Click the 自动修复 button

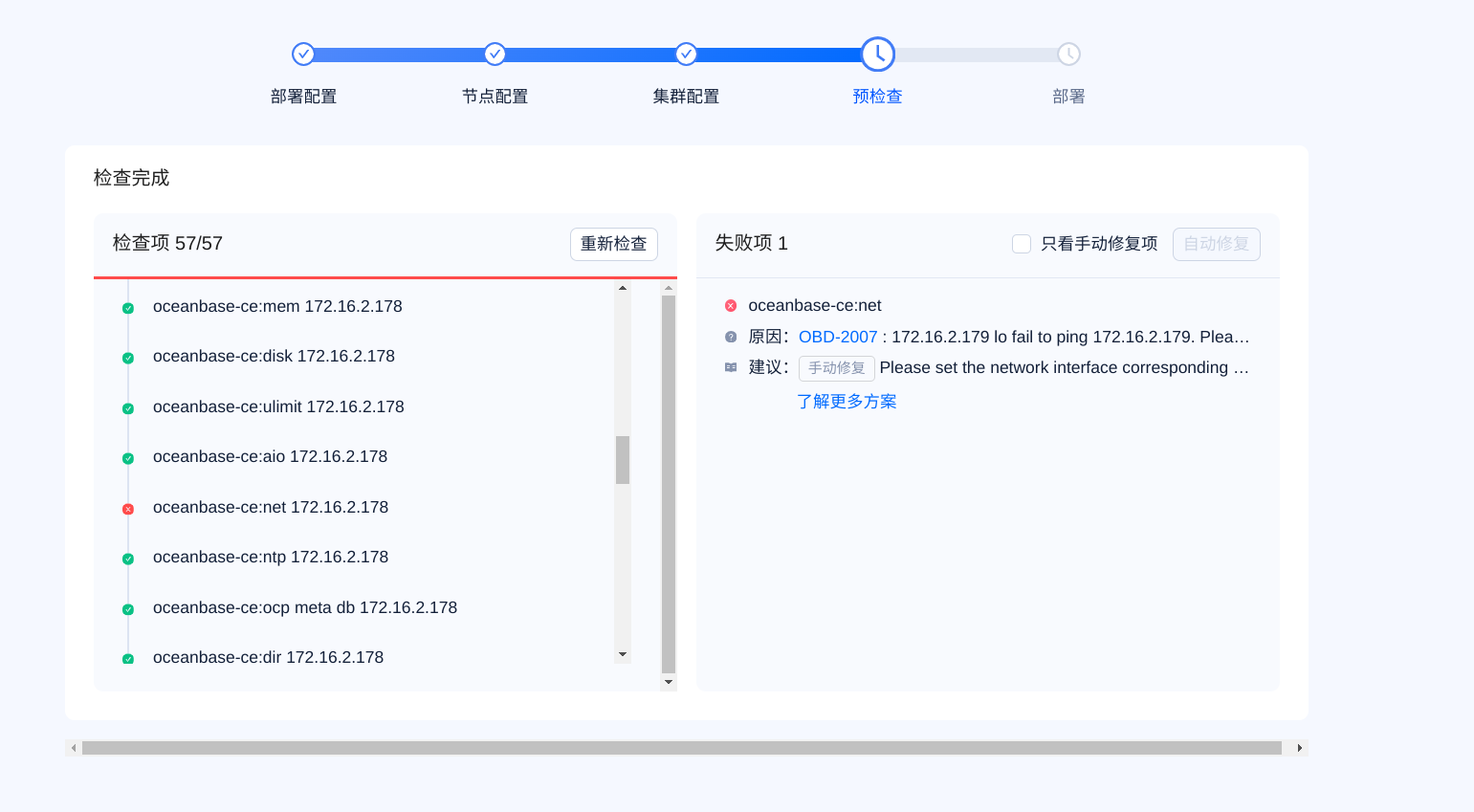pos(1217,244)
